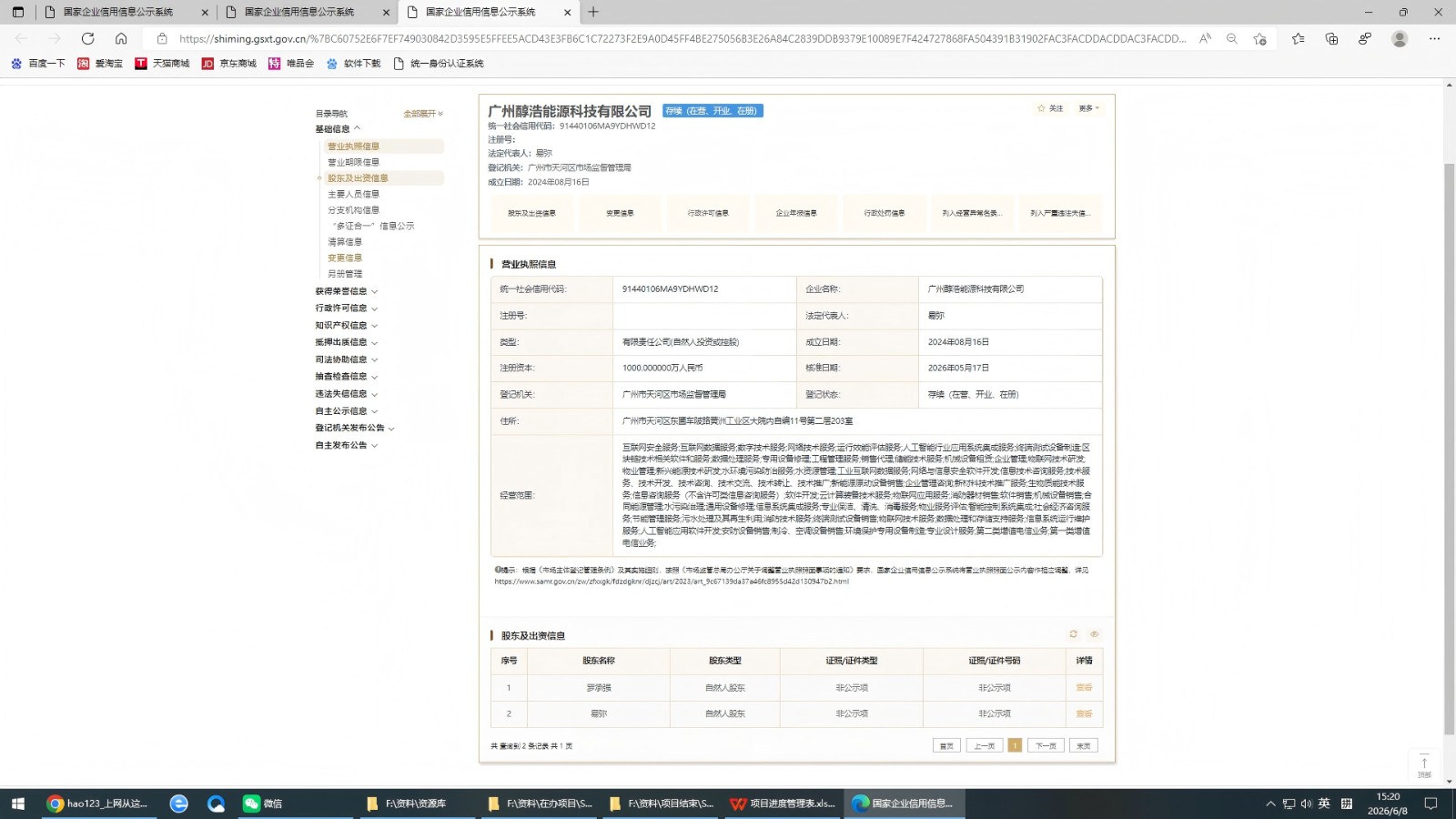Image resolution: width=1456 pixels, height=819 pixels.
Task: Jump to 行政处罚信息 quick tab
Action: [885, 213]
